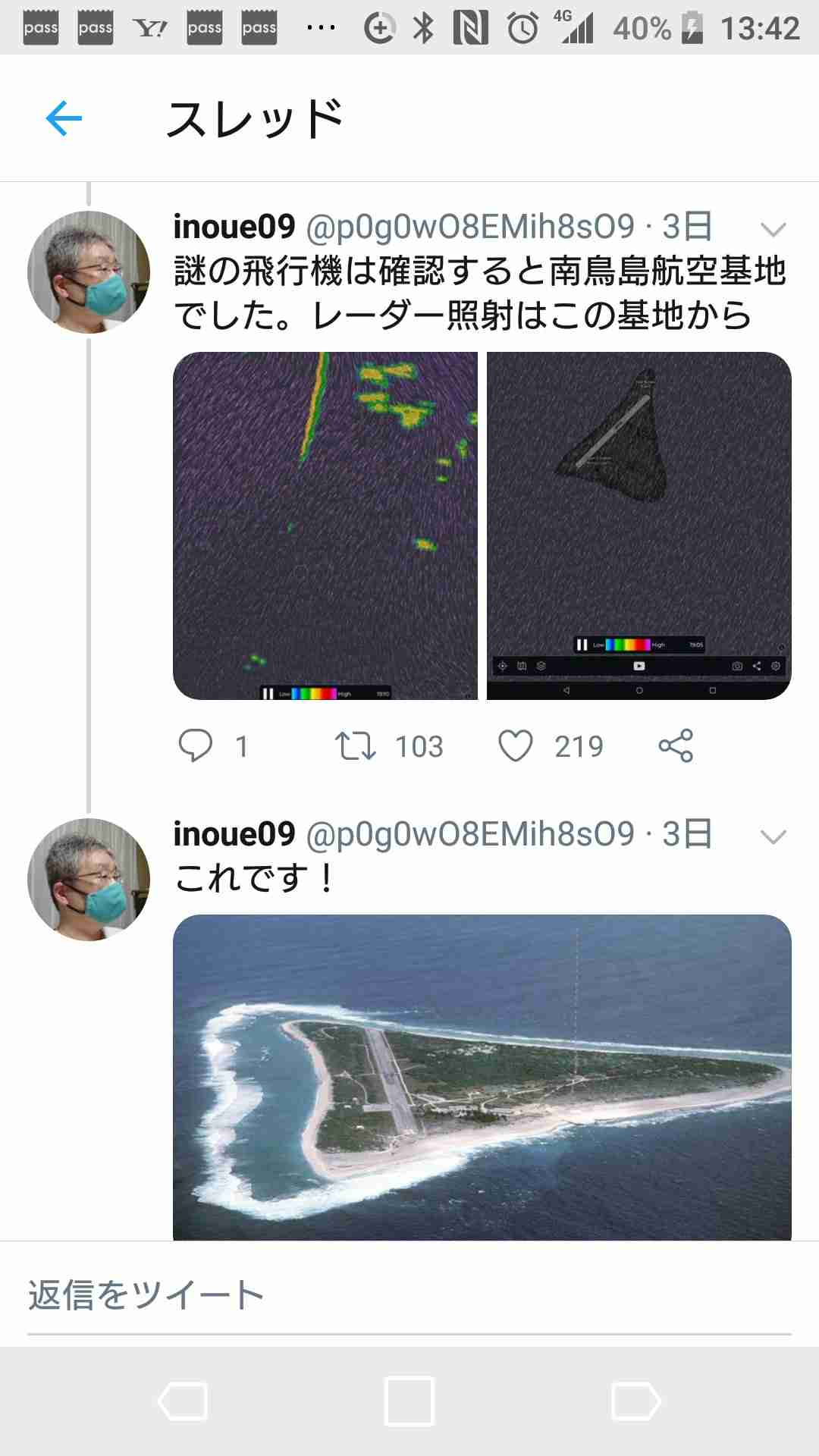819x1456 pixels.
Task: Retweet the first tweet with 103 retweets
Action: coord(355,745)
